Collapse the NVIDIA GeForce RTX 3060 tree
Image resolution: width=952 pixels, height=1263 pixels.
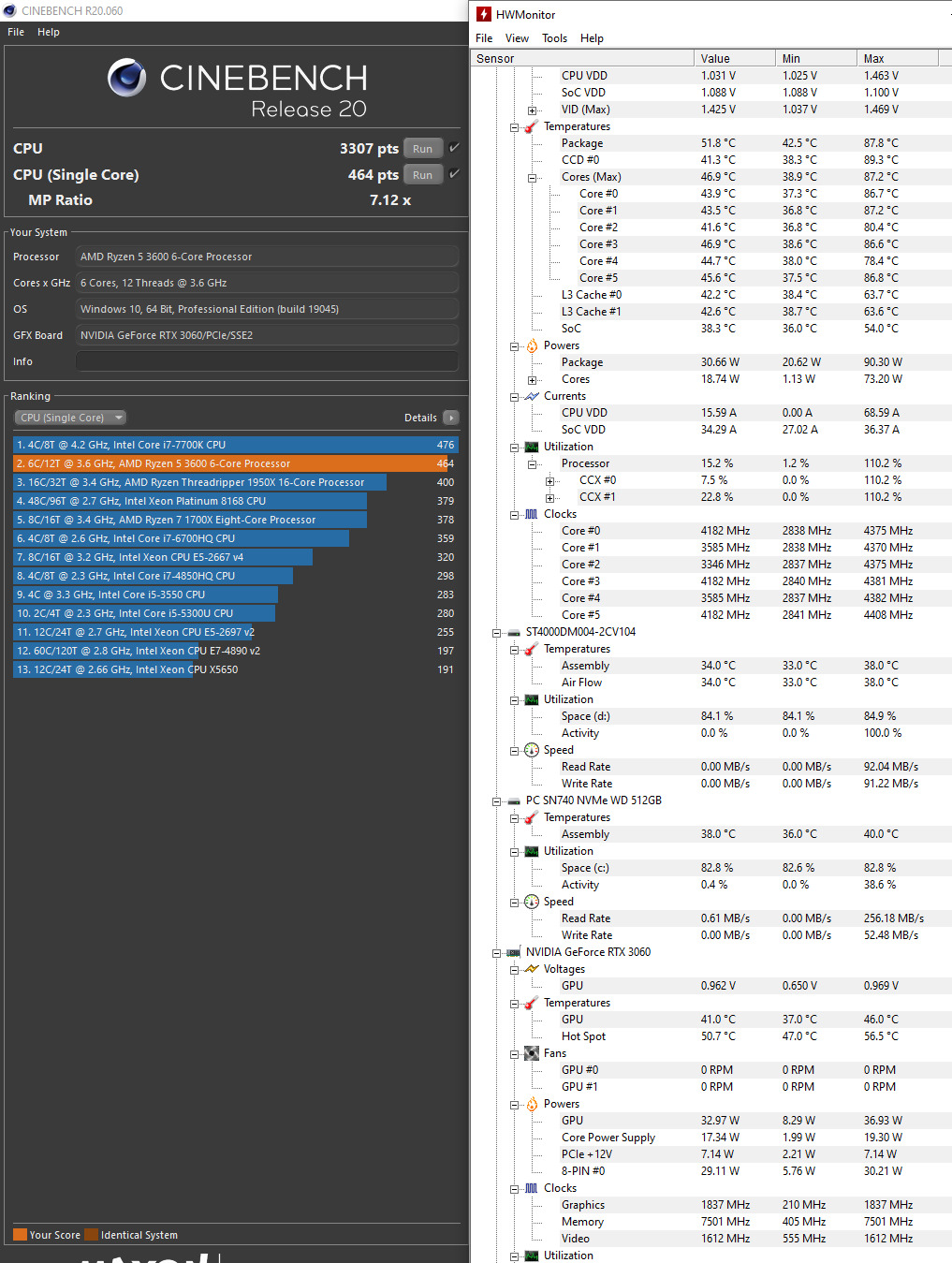(x=497, y=952)
